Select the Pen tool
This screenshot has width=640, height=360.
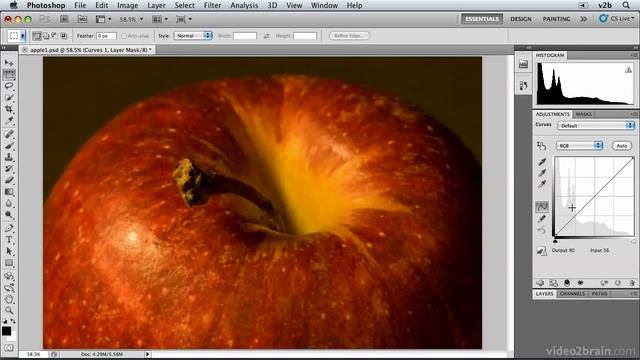(9, 228)
